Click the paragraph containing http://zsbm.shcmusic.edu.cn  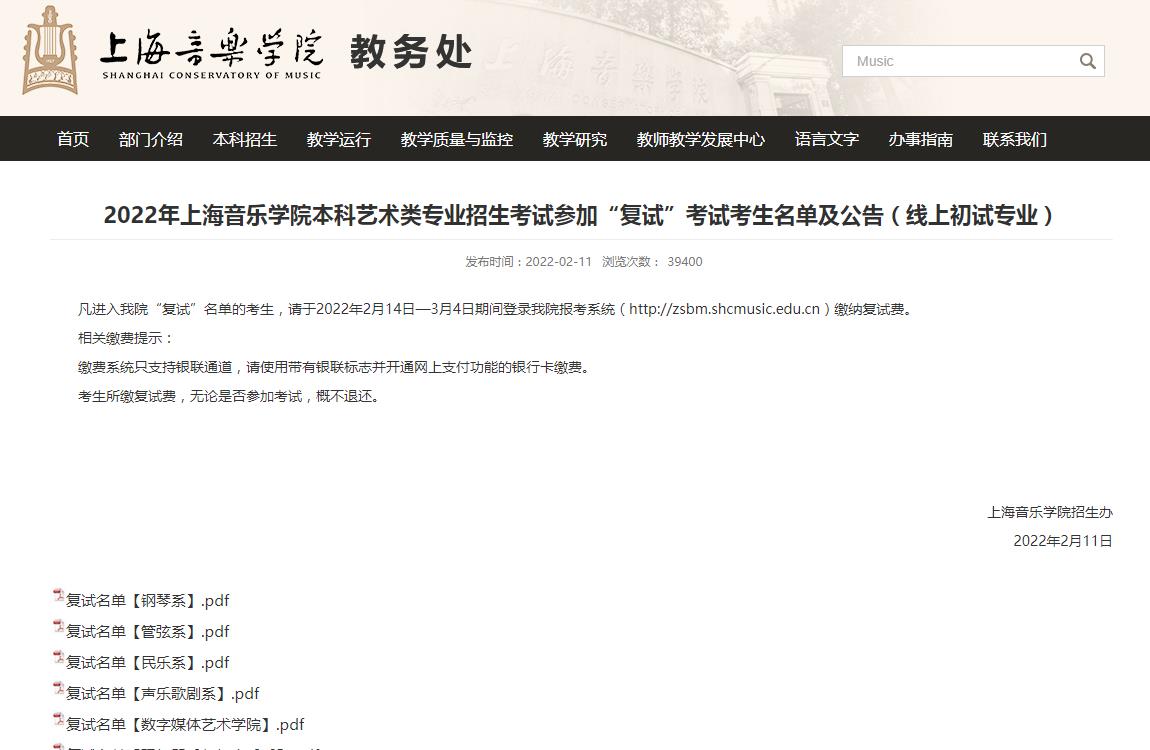pyautogui.click(x=497, y=309)
